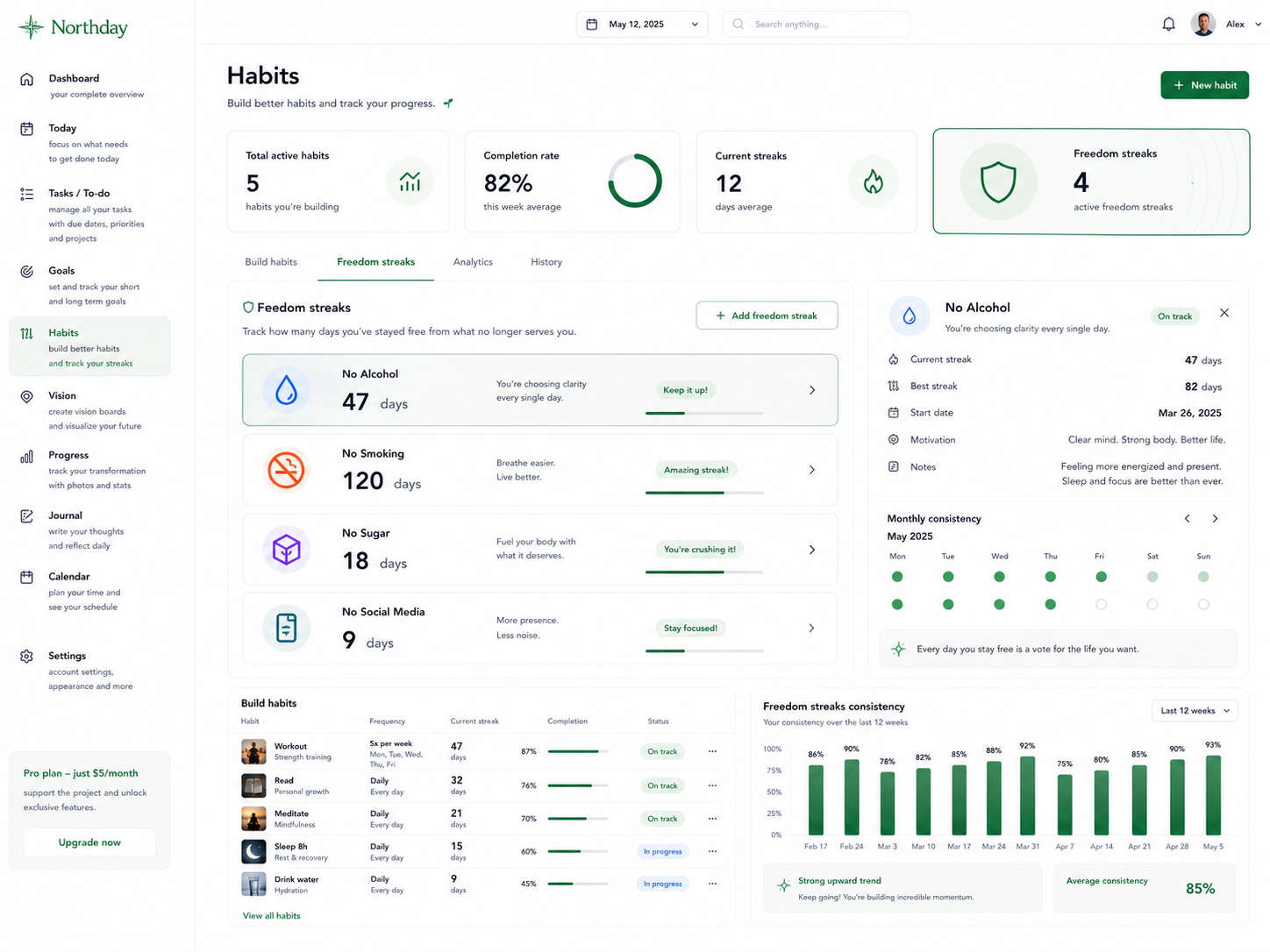
Task: Open the Last 12 weeks dropdown
Action: (1194, 711)
